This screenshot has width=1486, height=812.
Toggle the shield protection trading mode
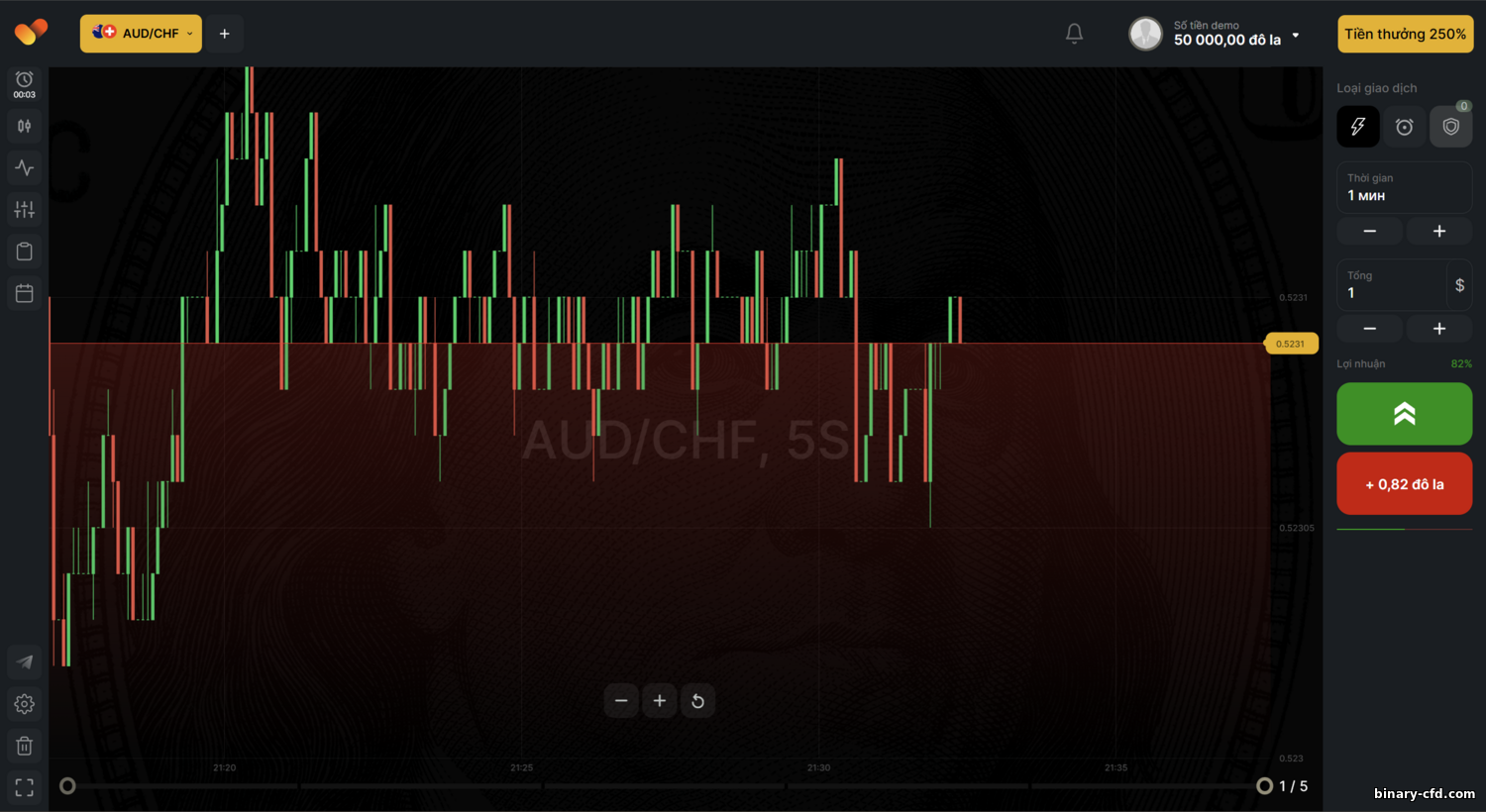click(x=1450, y=126)
